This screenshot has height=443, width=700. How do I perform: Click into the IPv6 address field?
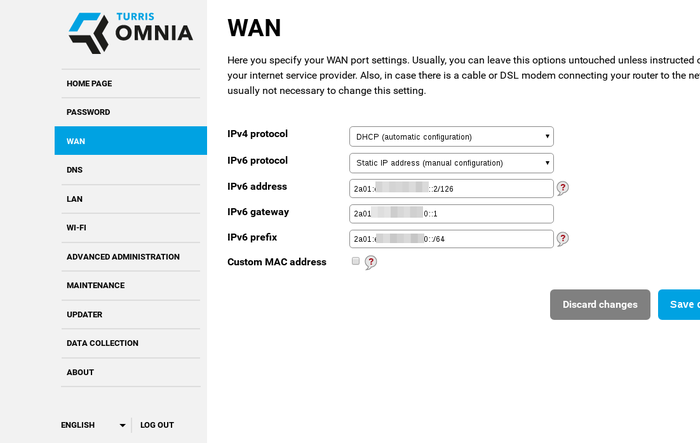coord(451,188)
